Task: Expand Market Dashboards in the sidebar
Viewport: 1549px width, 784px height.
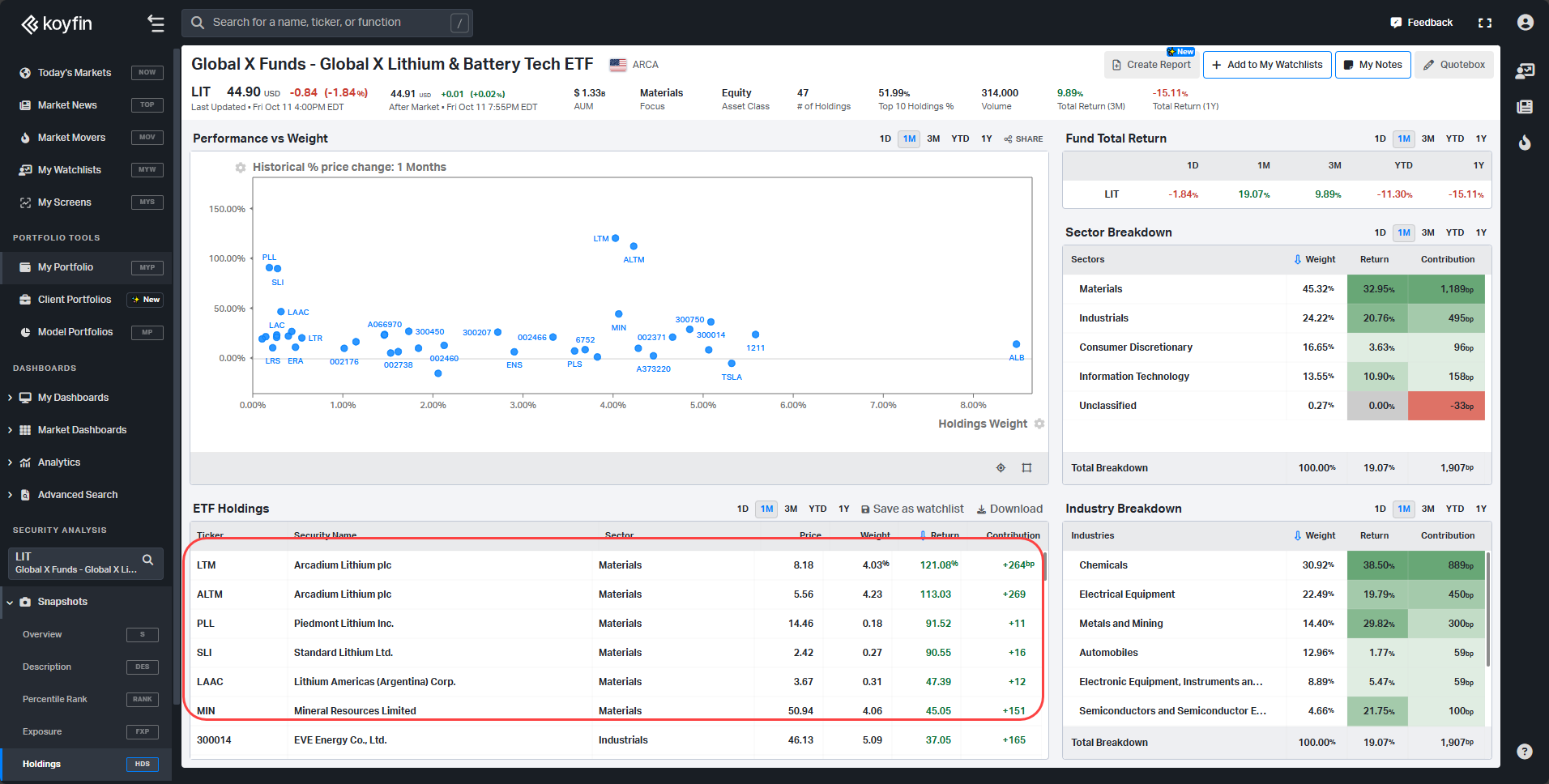Action: point(10,429)
